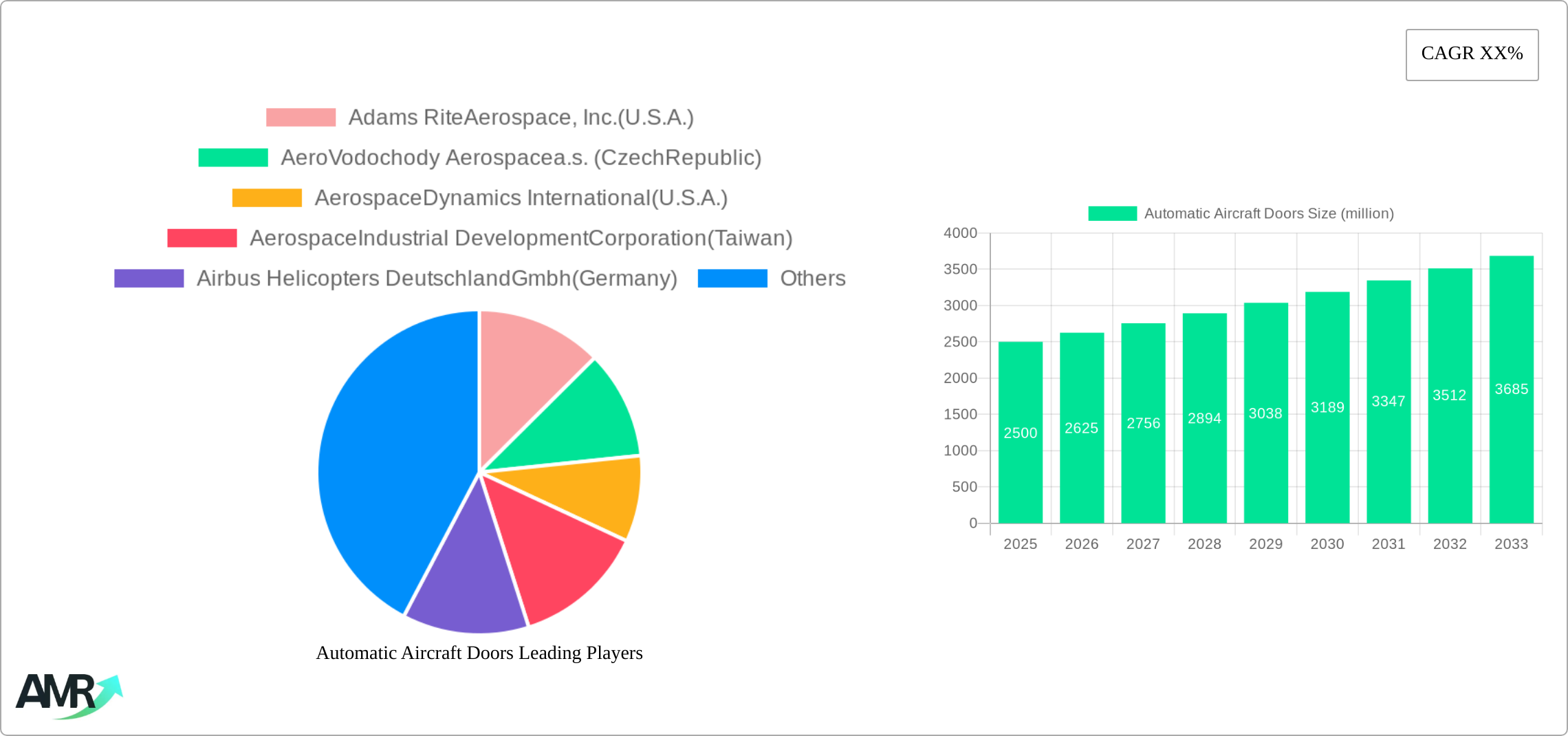The width and height of the screenshot is (1568, 736).
Task: Click the 2027 x-axis label
Action: pos(1143,544)
